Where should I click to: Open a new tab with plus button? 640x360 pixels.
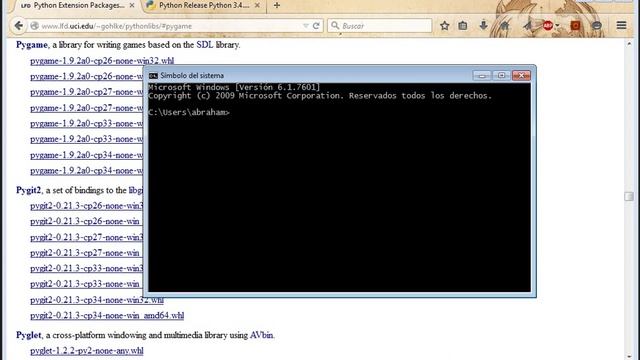tap(277, 5)
